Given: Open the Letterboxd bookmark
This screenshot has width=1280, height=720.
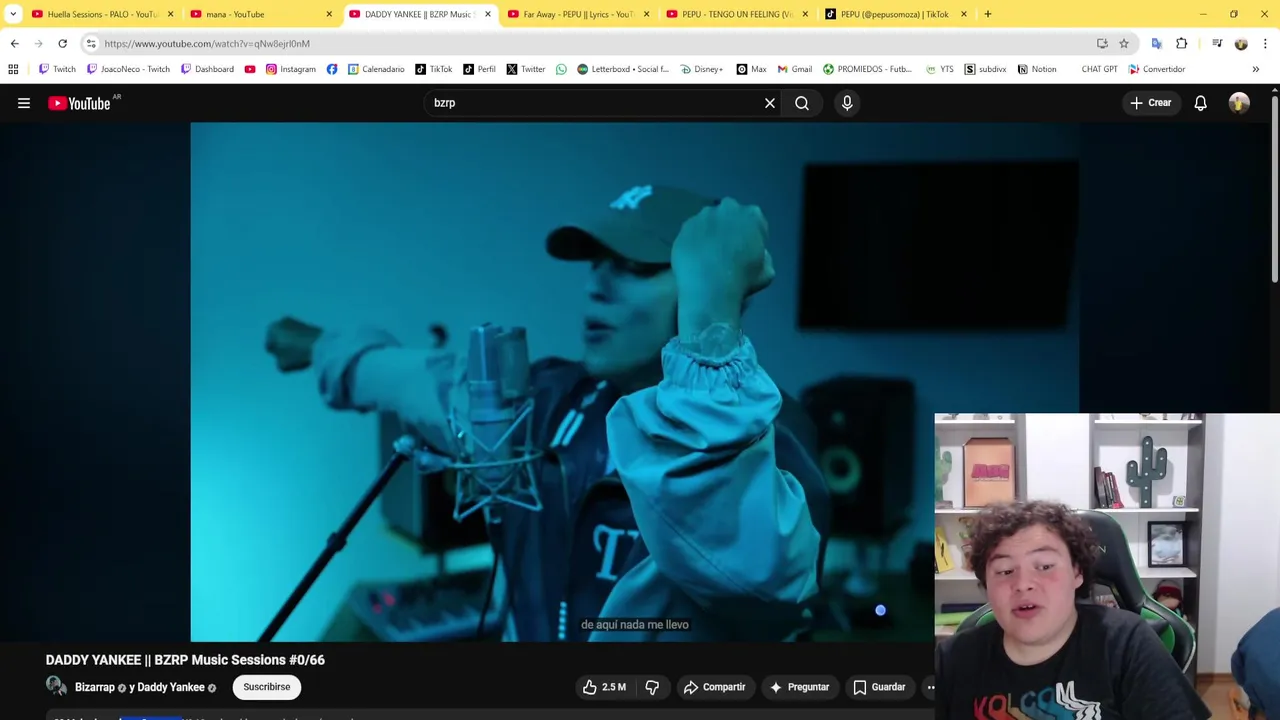Looking at the screenshot, I should tap(622, 69).
